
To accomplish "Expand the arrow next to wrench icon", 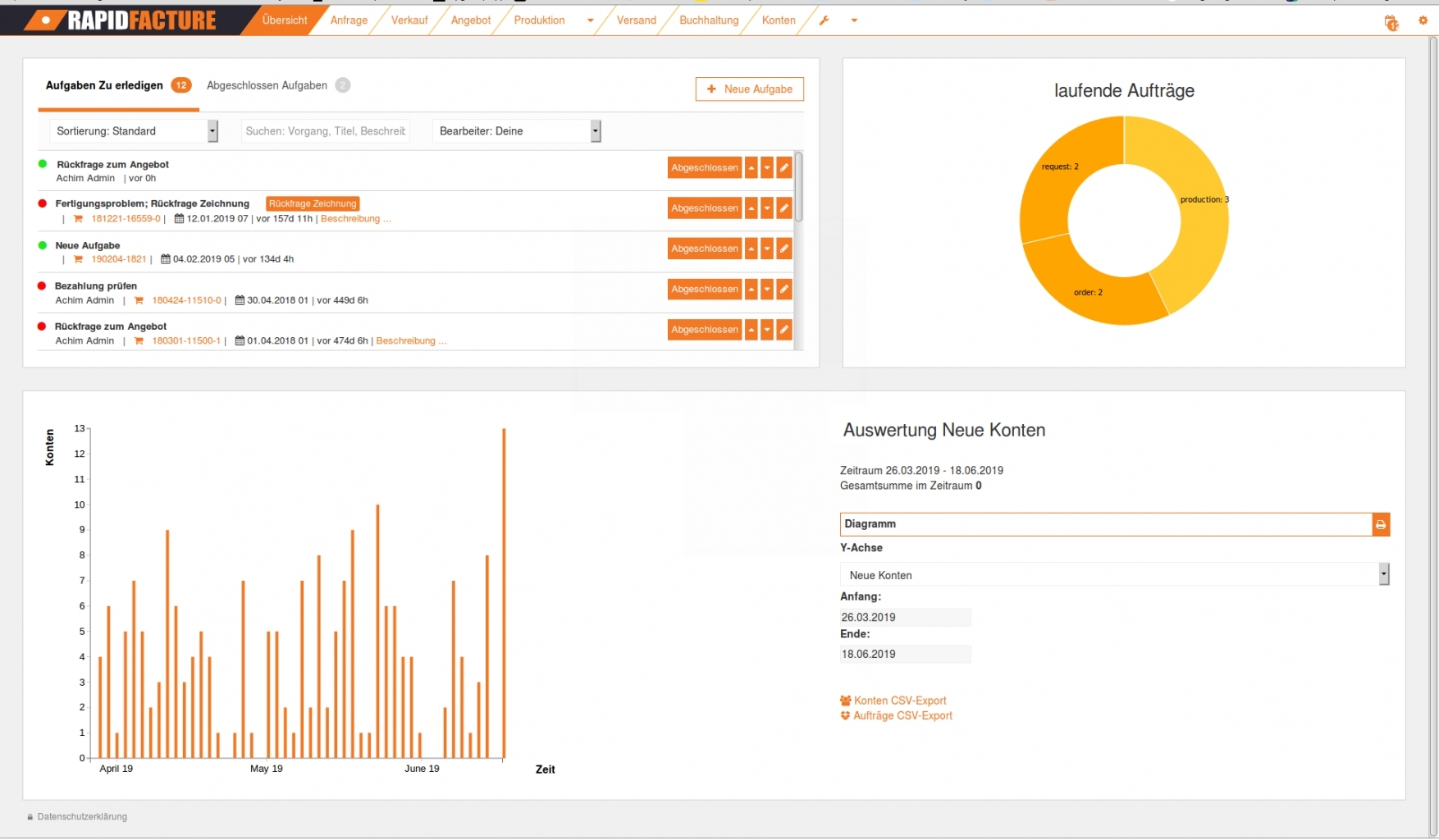I will pyautogui.click(x=854, y=21).
